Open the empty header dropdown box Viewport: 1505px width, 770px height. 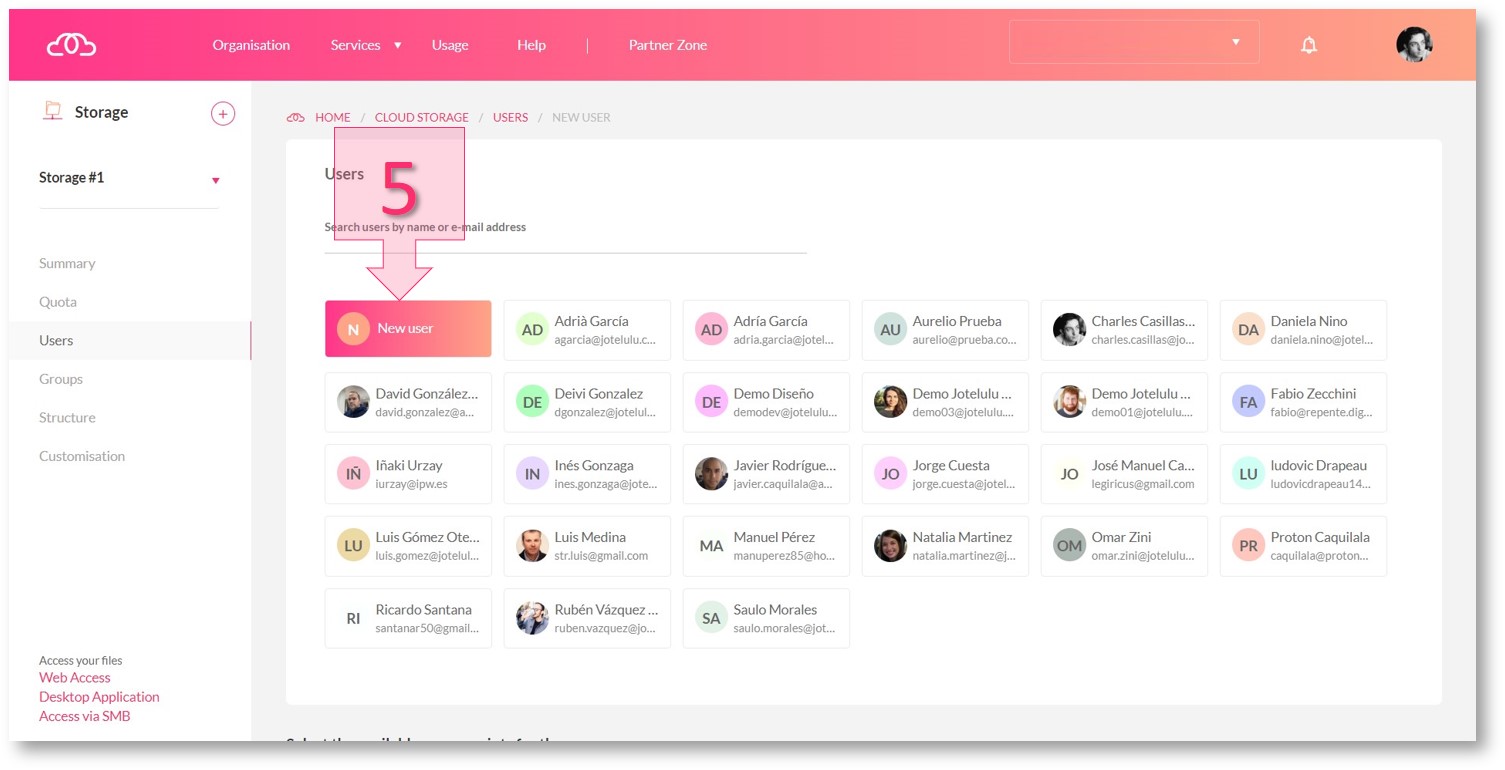click(1133, 43)
